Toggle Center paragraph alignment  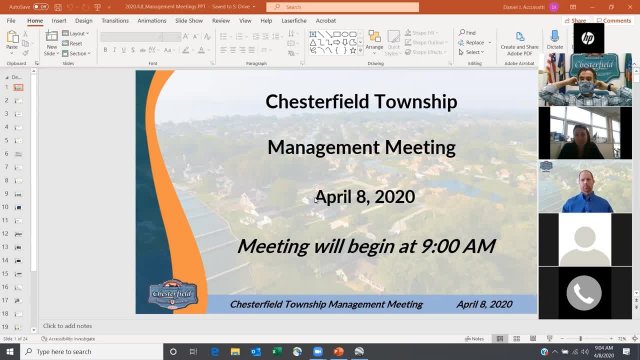tap(233, 50)
